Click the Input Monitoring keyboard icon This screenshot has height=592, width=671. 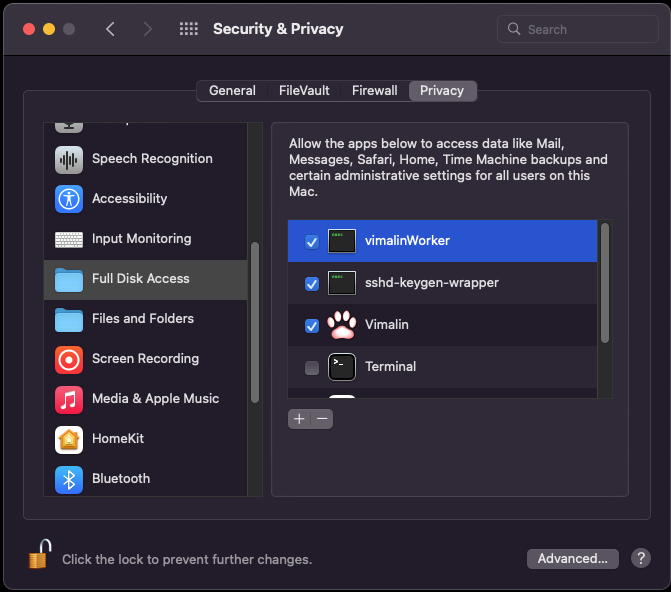click(x=69, y=239)
